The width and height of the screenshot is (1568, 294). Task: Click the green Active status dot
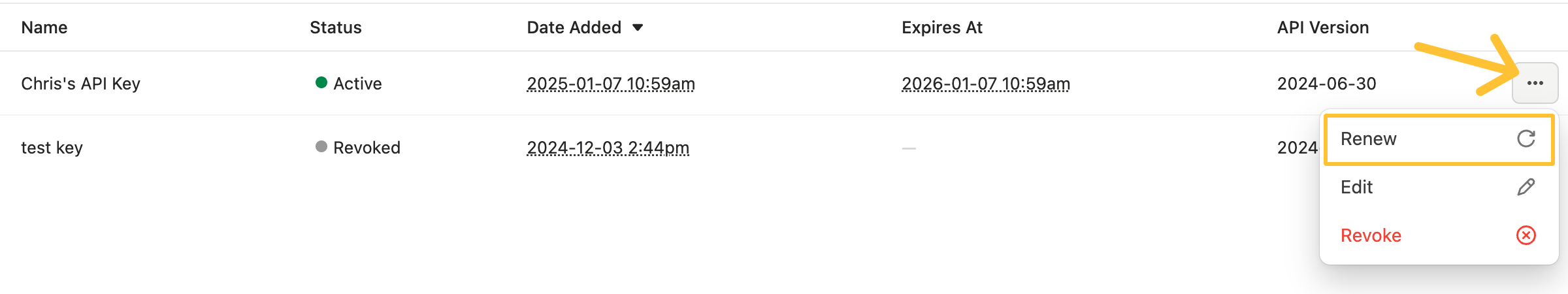tap(321, 82)
